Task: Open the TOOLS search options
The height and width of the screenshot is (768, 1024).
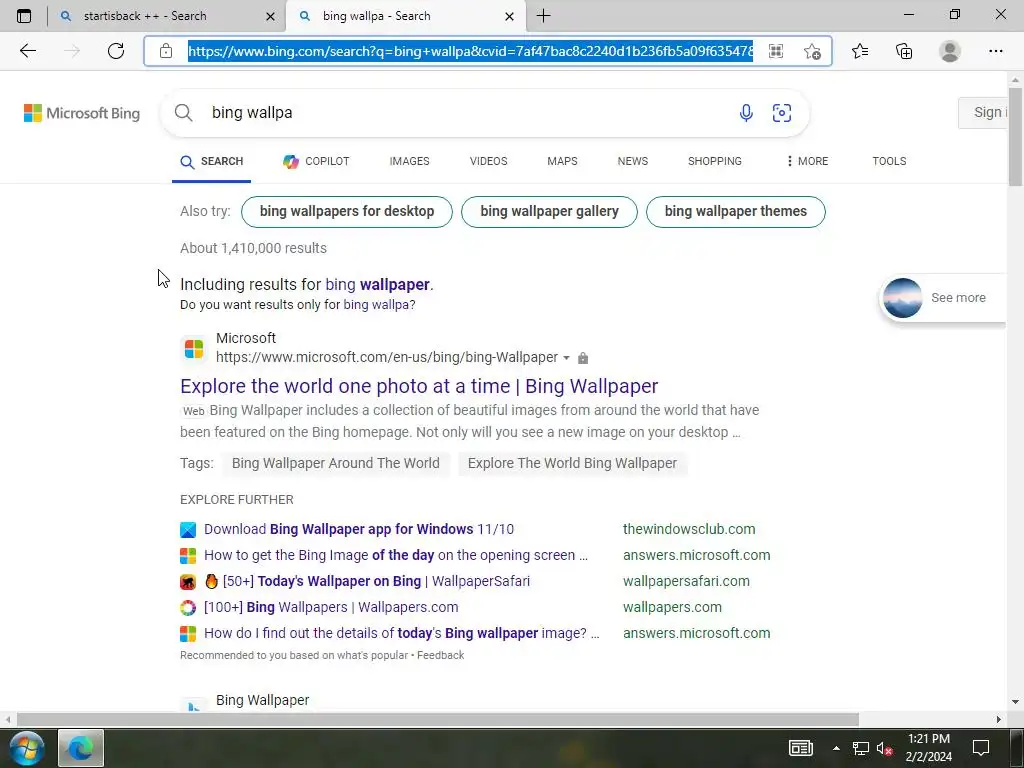Action: [889, 161]
